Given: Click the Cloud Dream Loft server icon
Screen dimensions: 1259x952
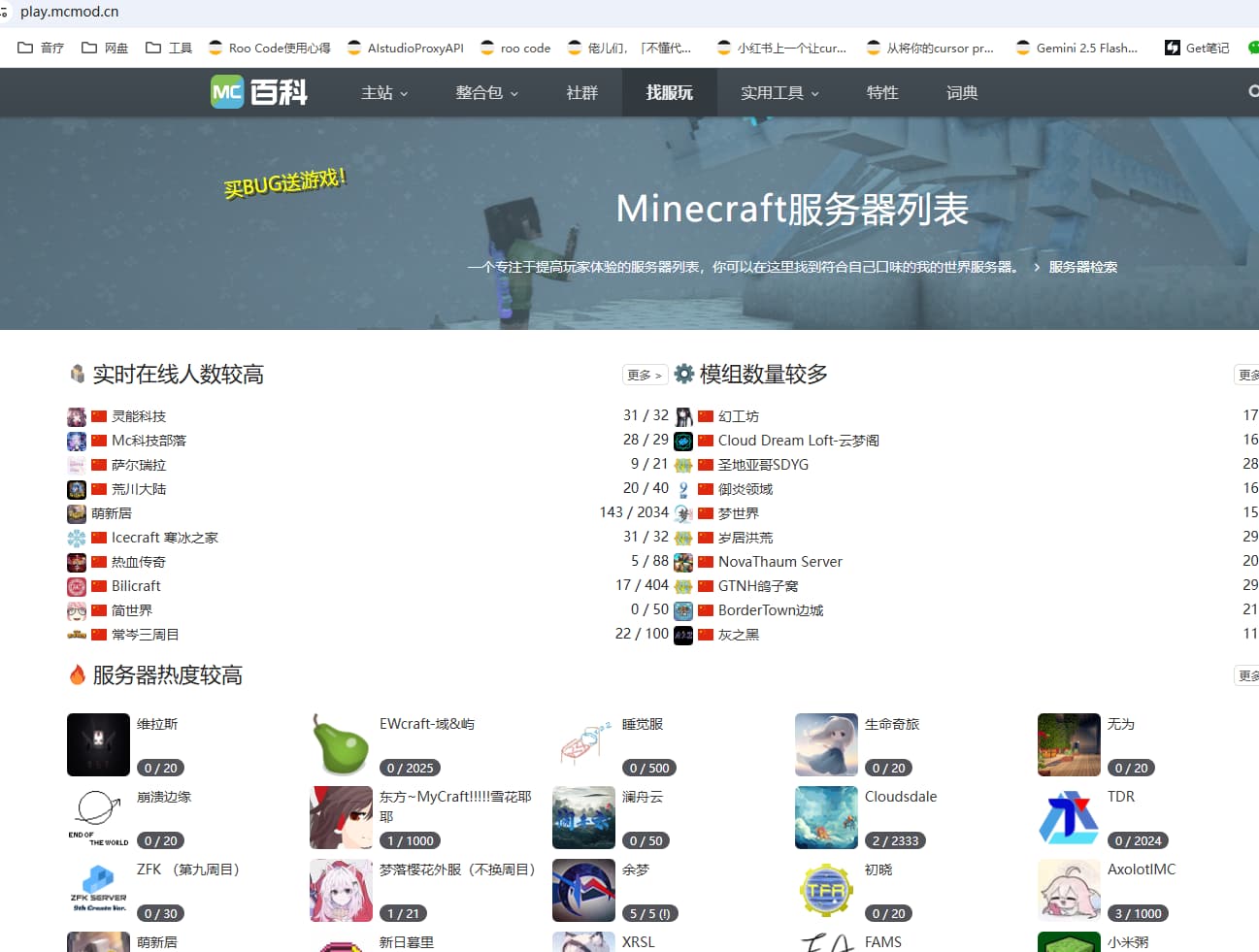Looking at the screenshot, I should pos(683,442).
